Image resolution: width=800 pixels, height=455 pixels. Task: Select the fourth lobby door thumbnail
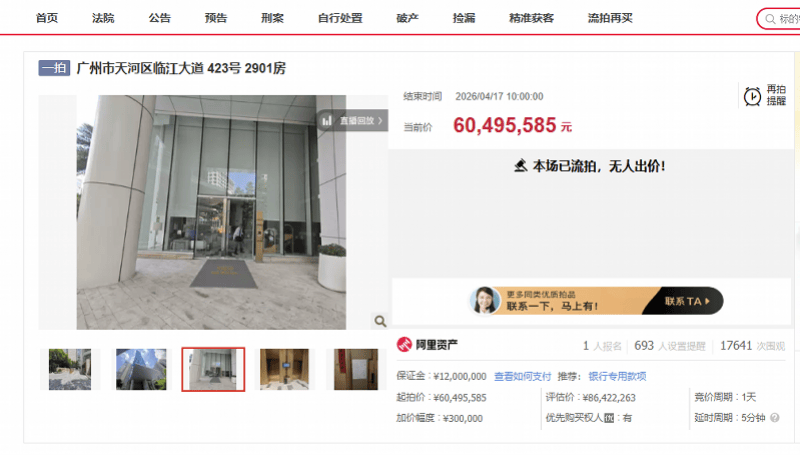click(x=284, y=369)
